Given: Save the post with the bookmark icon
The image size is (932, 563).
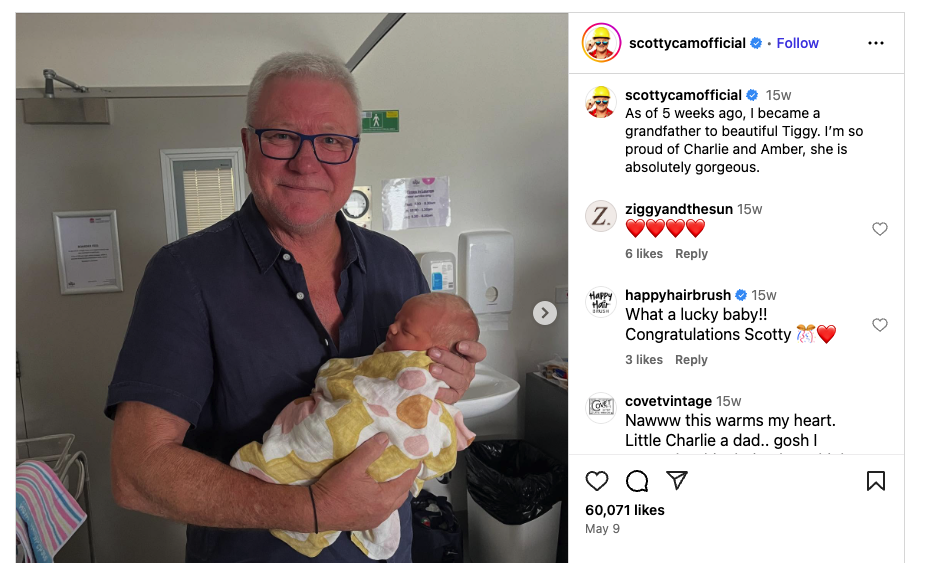Looking at the screenshot, I should pyautogui.click(x=876, y=480).
